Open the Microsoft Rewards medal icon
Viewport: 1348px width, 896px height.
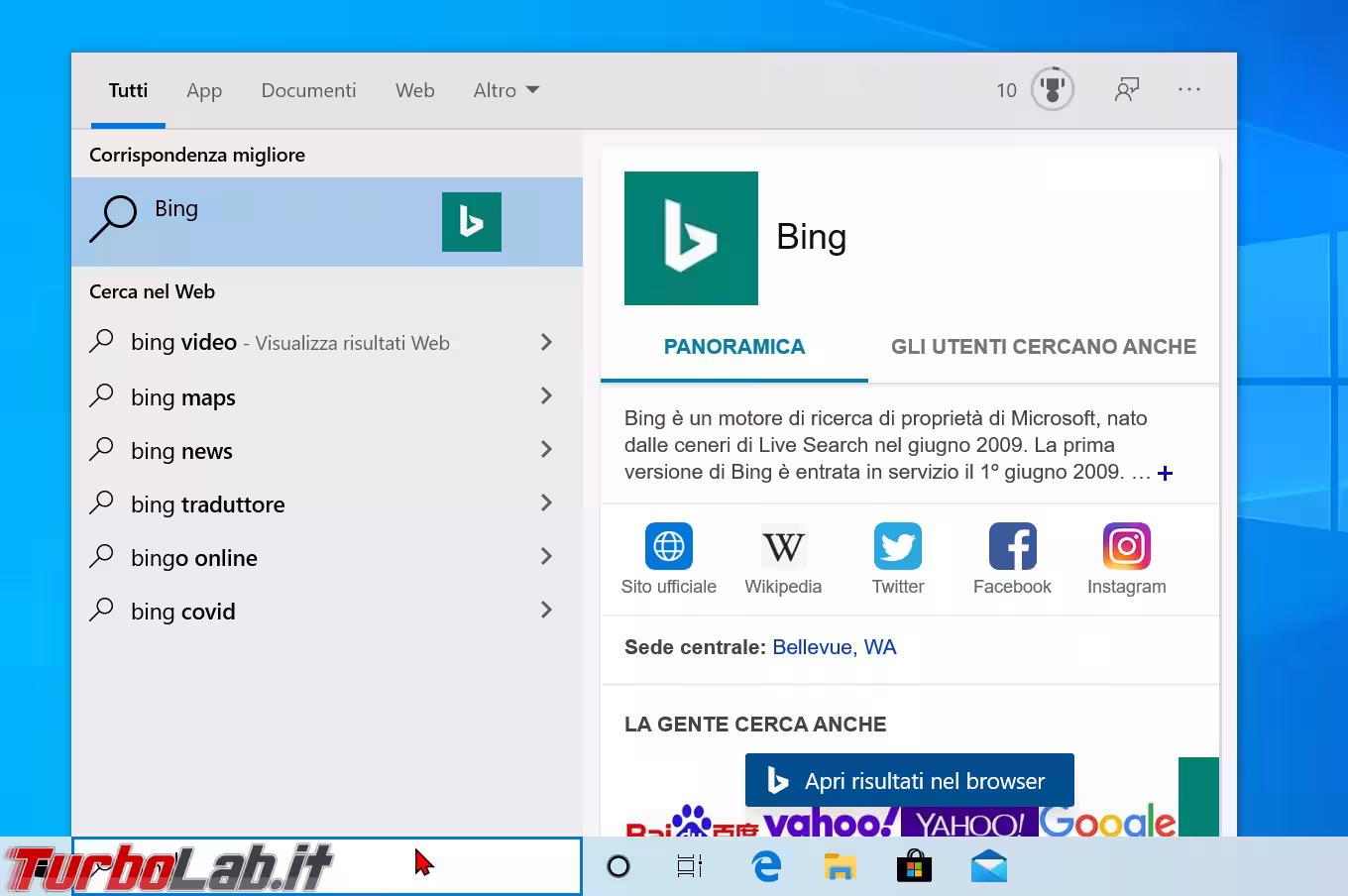point(1053,89)
